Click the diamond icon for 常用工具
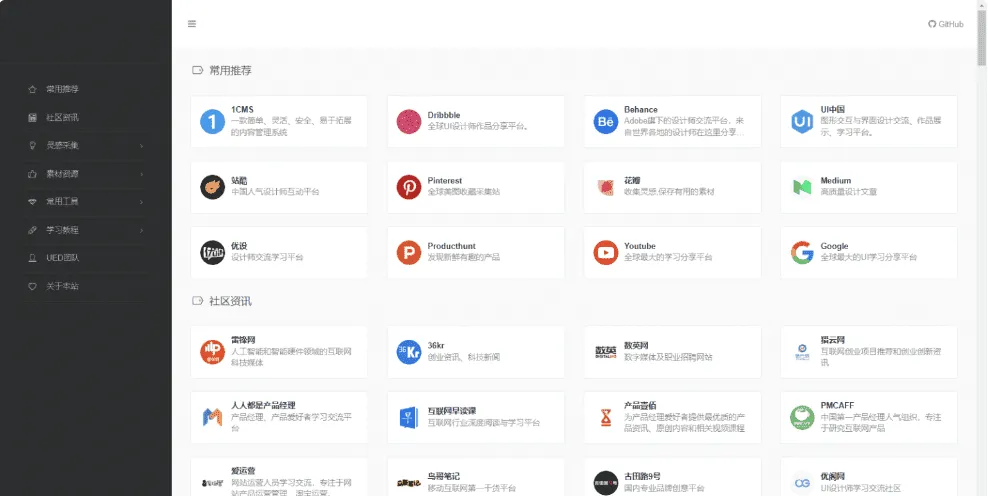Viewport: 988px width, 496px height. (x=32, y=202)
